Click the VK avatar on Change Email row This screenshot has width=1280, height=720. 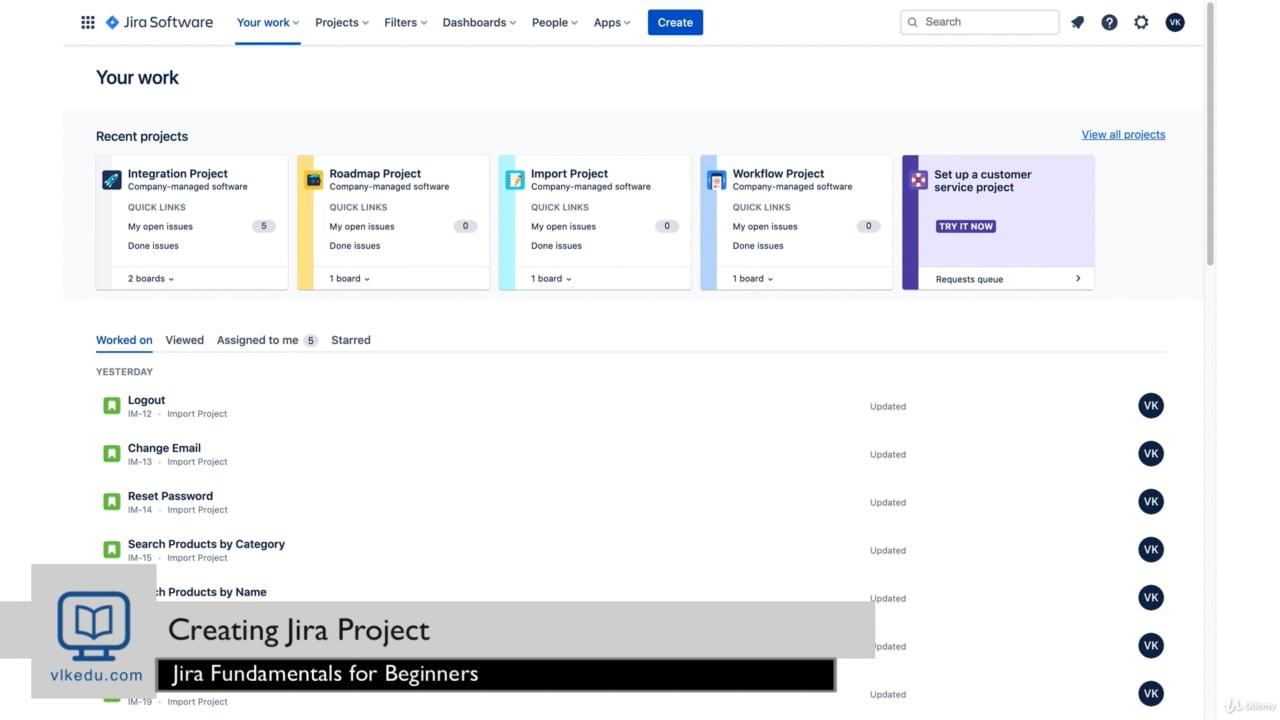click(1151, 454)
